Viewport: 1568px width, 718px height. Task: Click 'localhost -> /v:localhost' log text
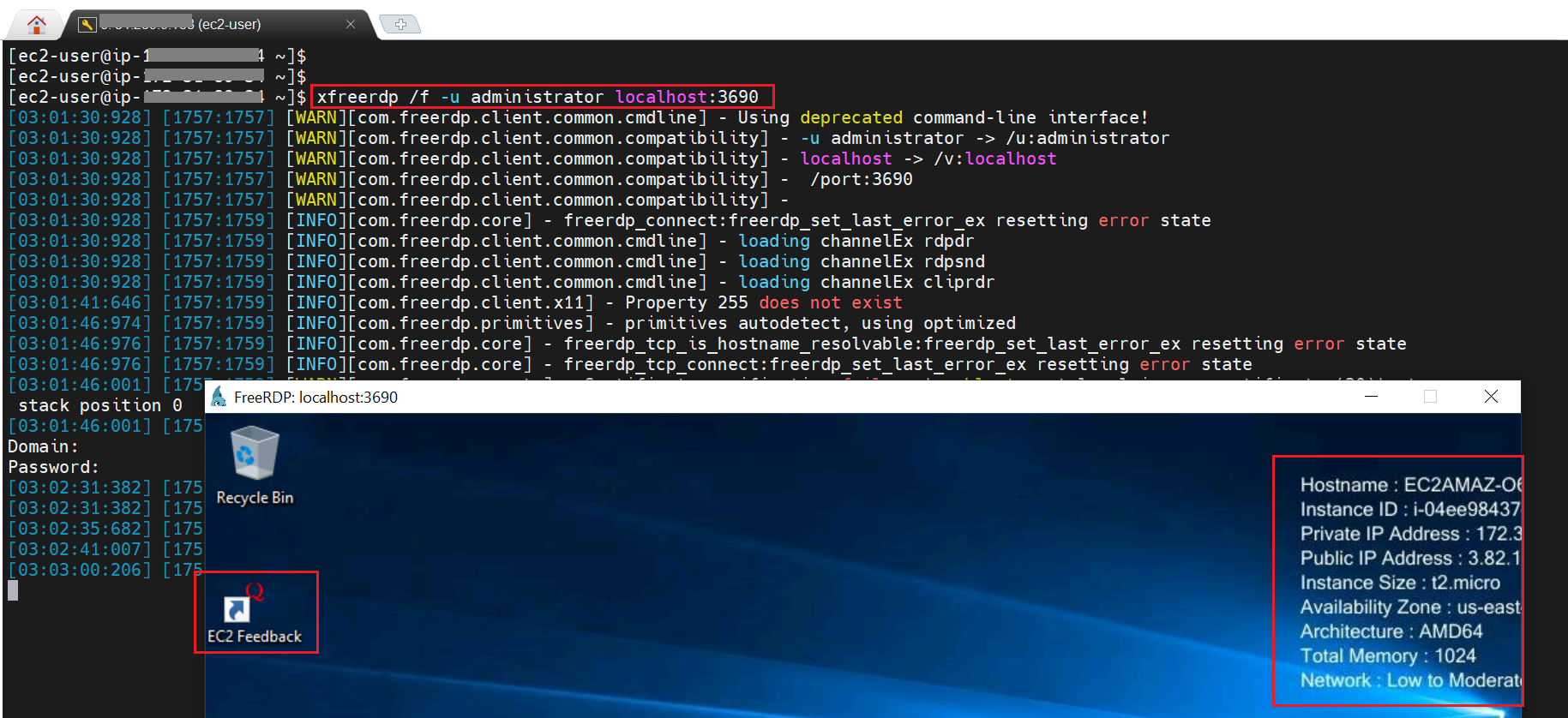(928, 159)
